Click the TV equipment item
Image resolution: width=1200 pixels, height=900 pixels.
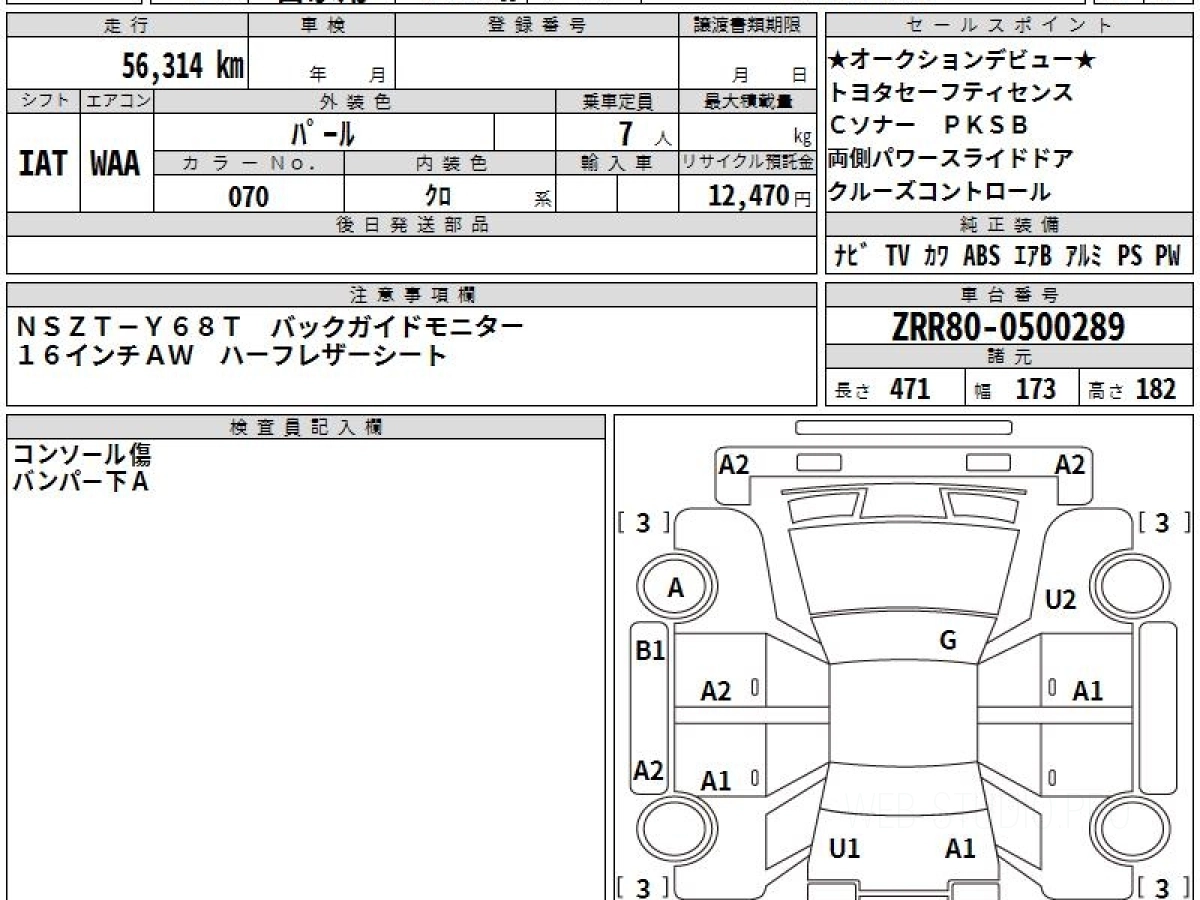pyautogui.click(x=897, y=256)
